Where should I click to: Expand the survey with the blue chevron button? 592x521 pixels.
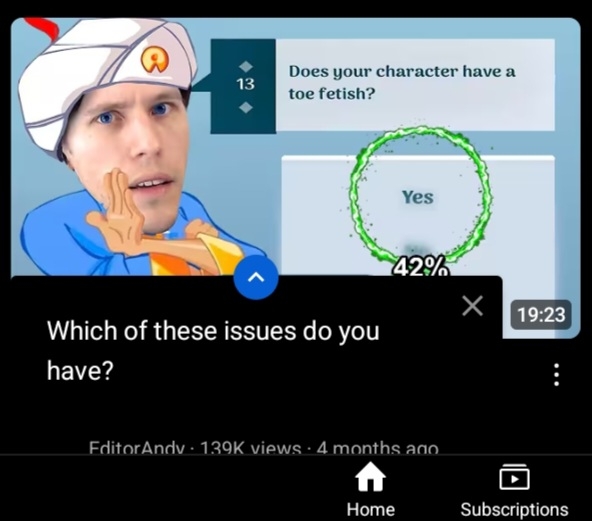(256, 277)
